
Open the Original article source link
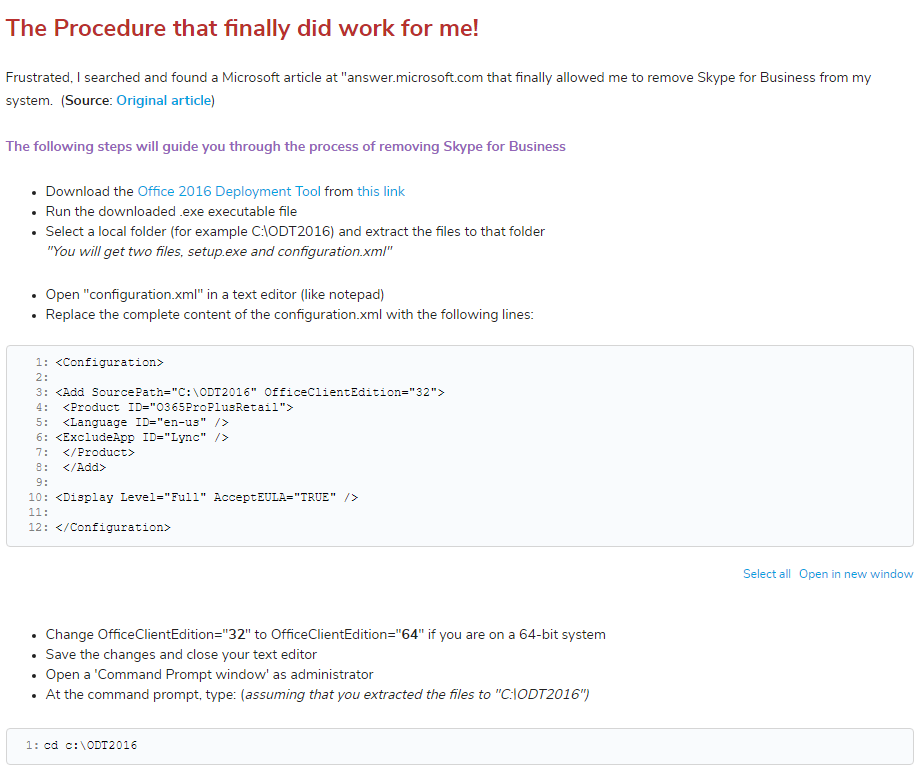(x=163, y=101)
